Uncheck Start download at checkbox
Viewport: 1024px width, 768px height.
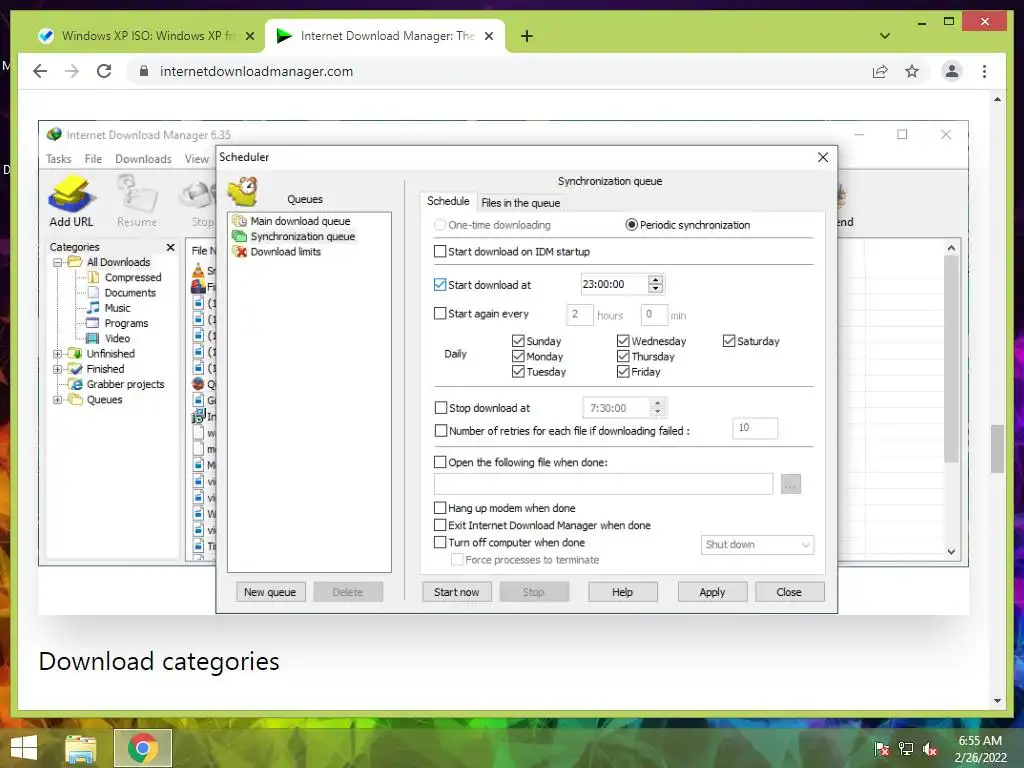[440, 285]
